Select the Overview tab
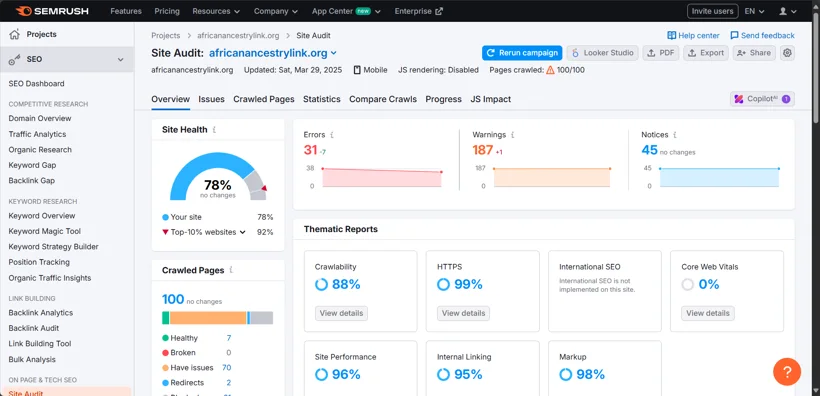 click(x=170, y=99)
